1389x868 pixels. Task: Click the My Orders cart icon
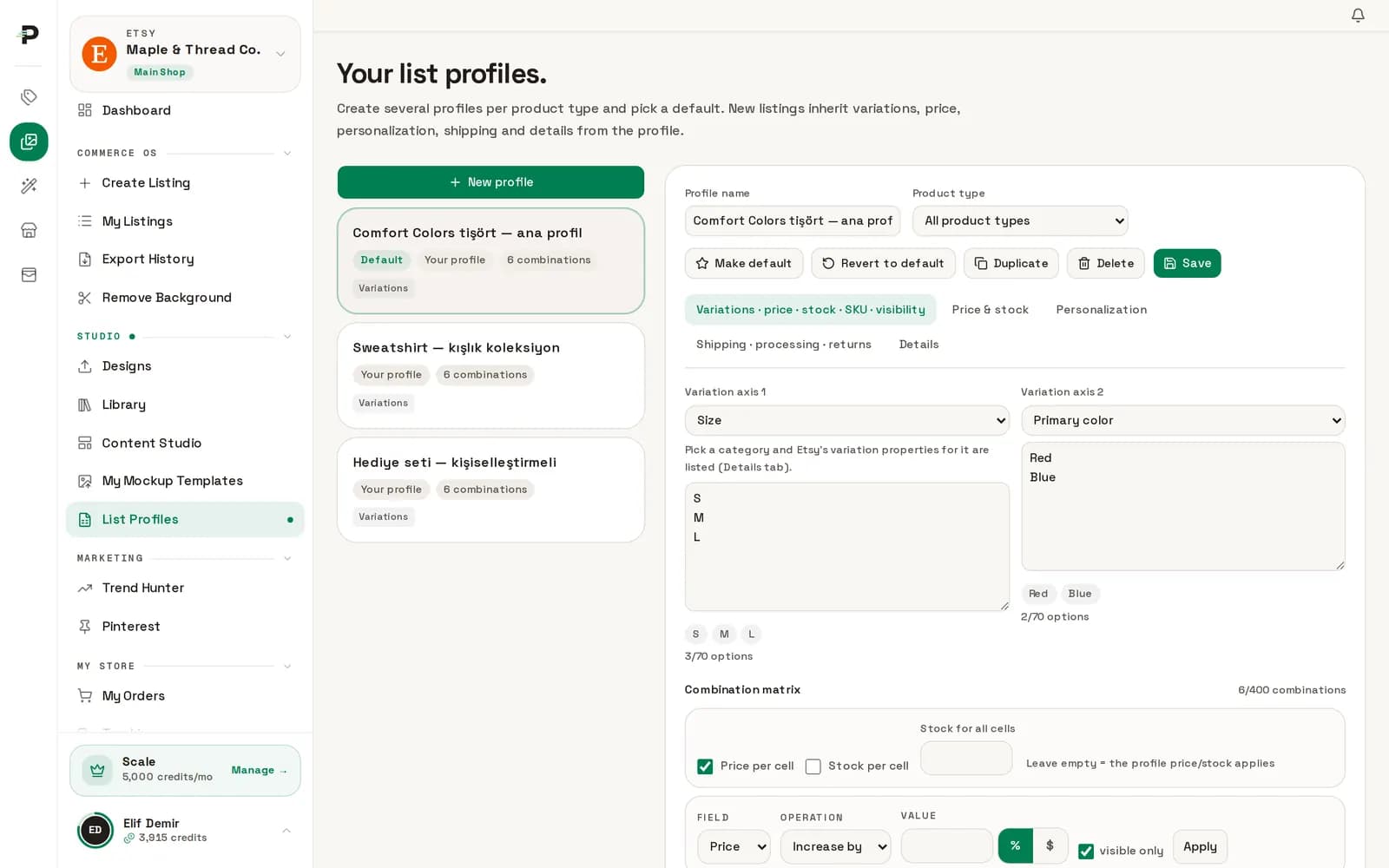coord(84,696)
